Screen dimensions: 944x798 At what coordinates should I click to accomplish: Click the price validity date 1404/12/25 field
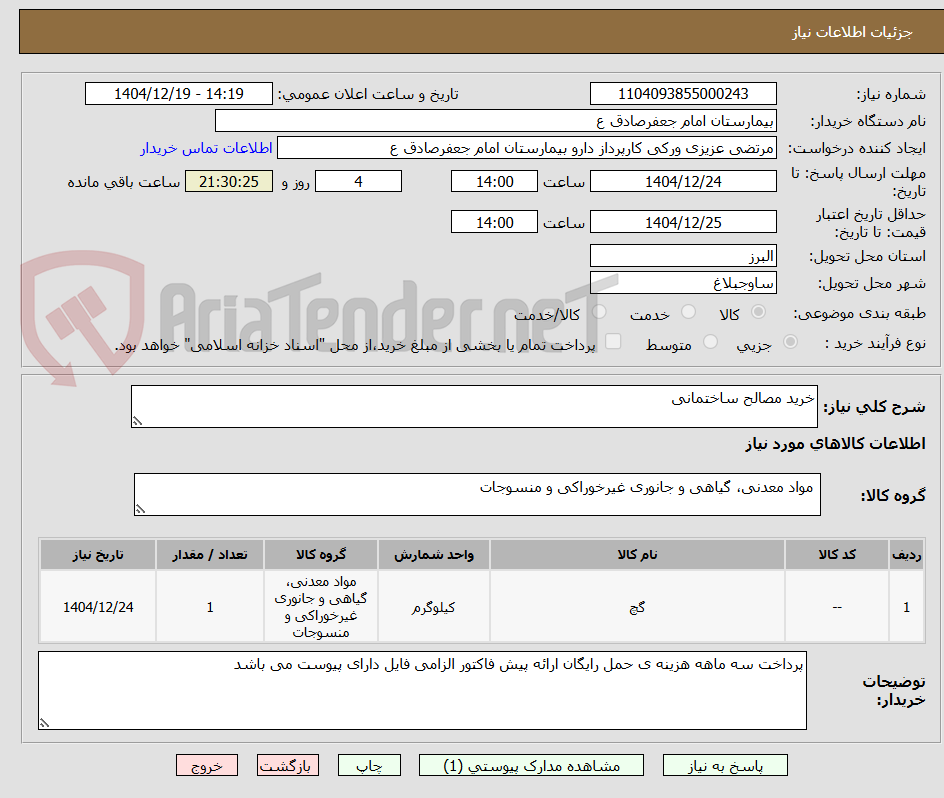click(683, 222)
